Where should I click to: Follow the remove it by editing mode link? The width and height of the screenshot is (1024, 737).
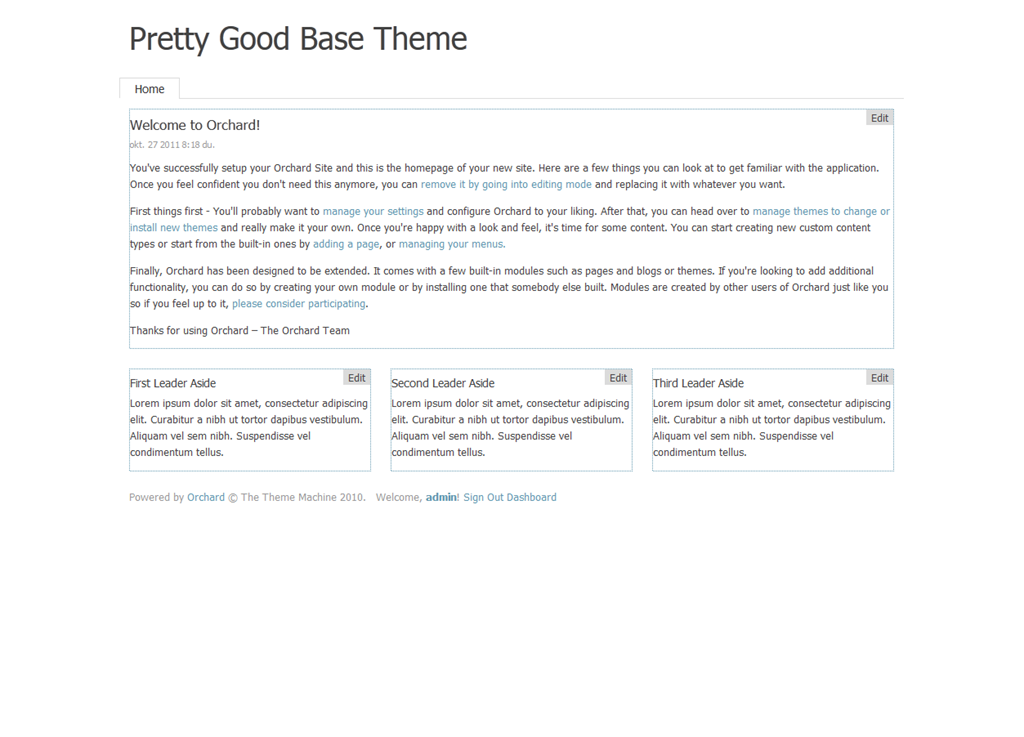point(506,185)
